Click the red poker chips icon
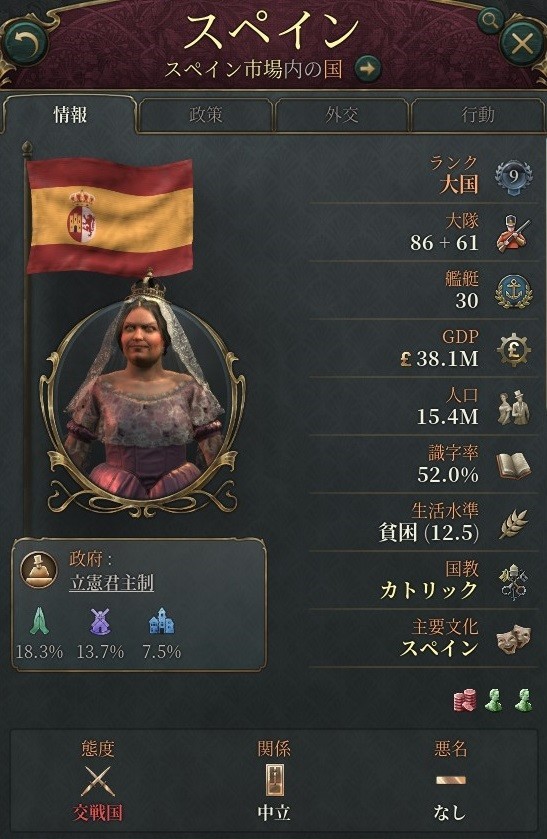 click(465, 699)
